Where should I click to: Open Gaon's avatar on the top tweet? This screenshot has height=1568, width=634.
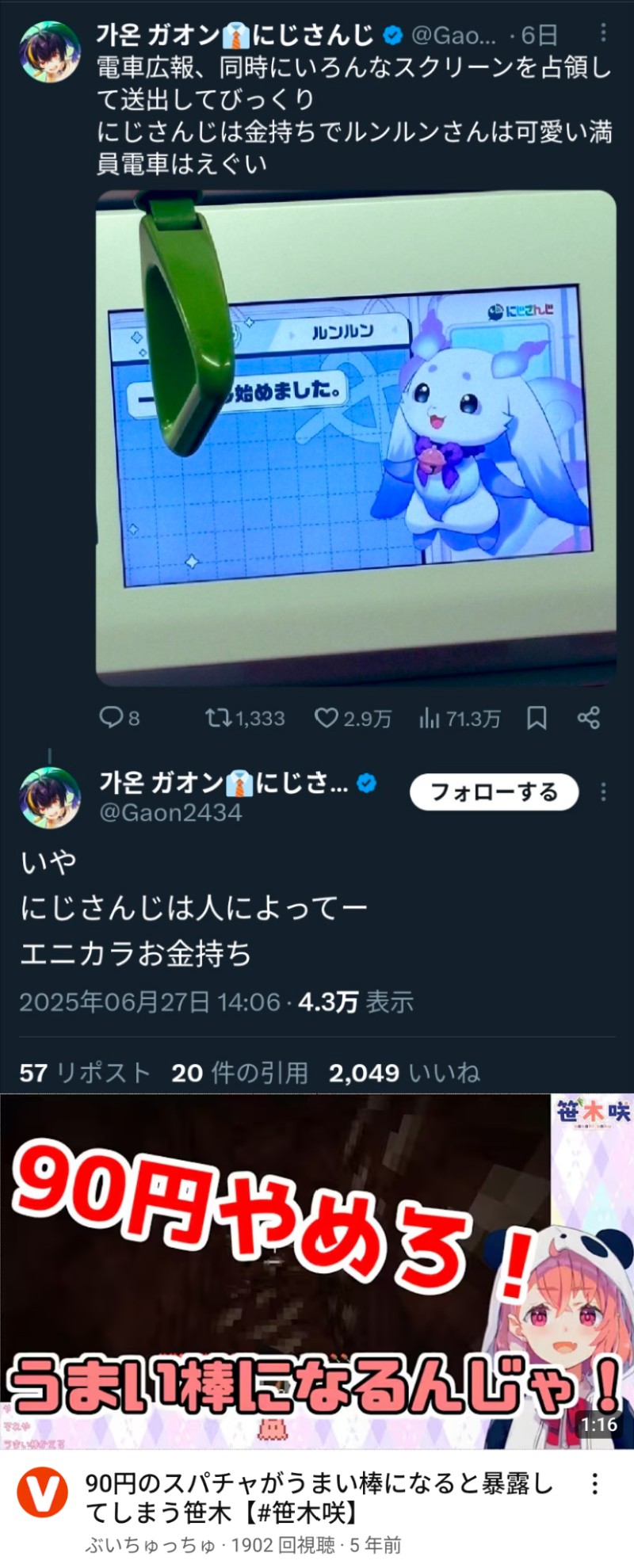tap(49, 52)
